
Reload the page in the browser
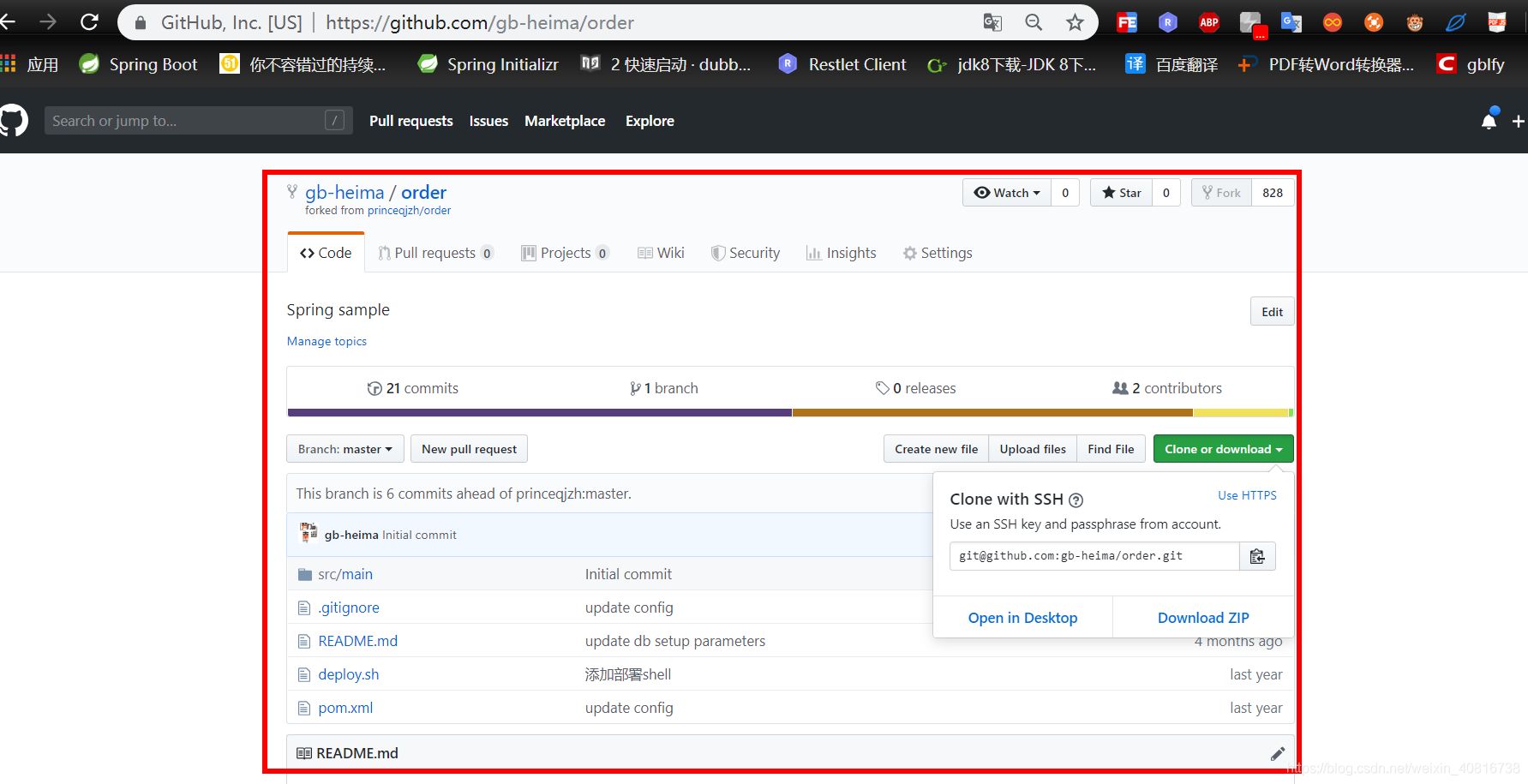click(x=89, y=22)
